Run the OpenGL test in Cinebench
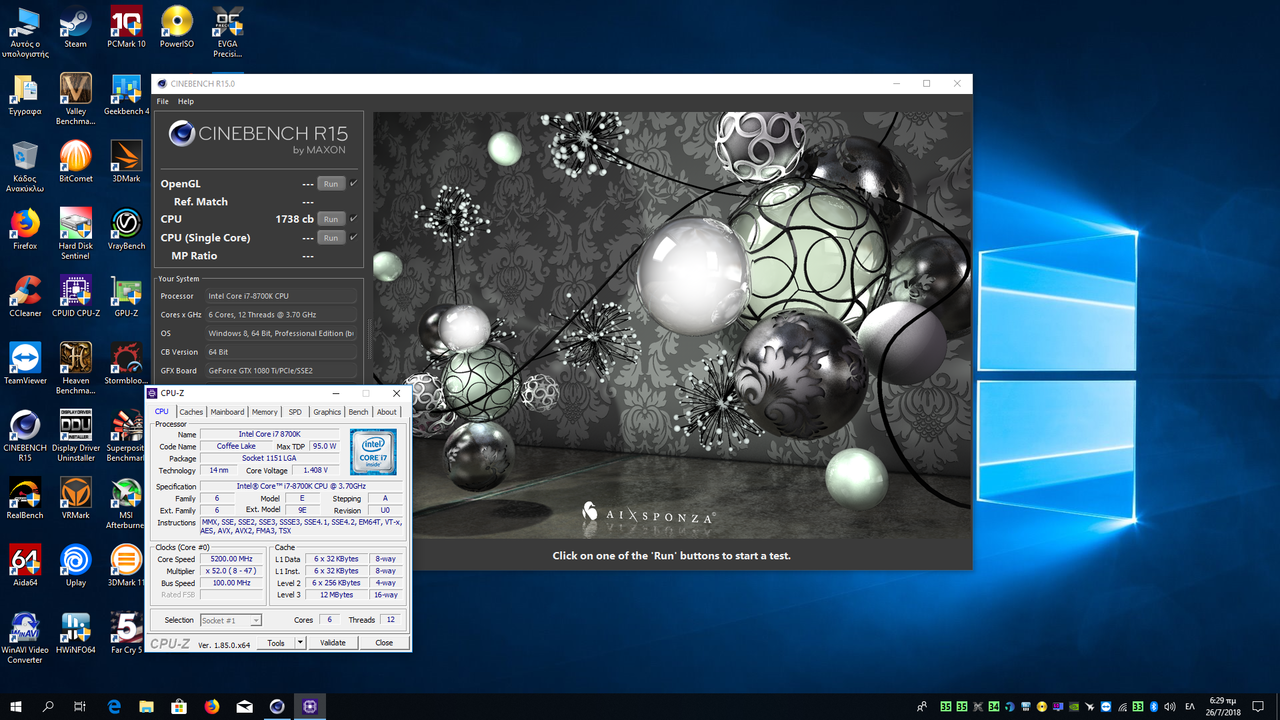 click(331, 184)
